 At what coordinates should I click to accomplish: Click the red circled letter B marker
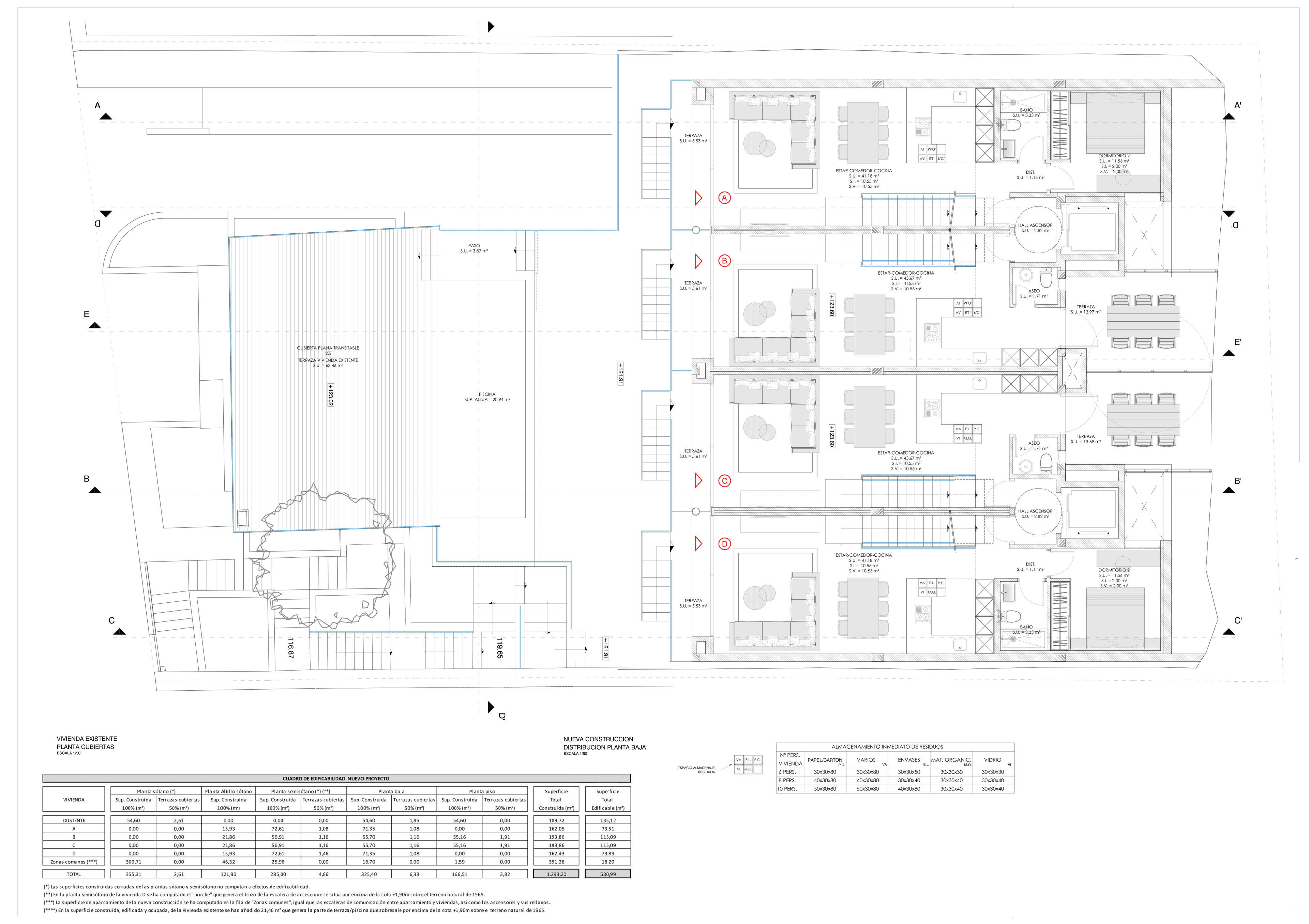724,261
